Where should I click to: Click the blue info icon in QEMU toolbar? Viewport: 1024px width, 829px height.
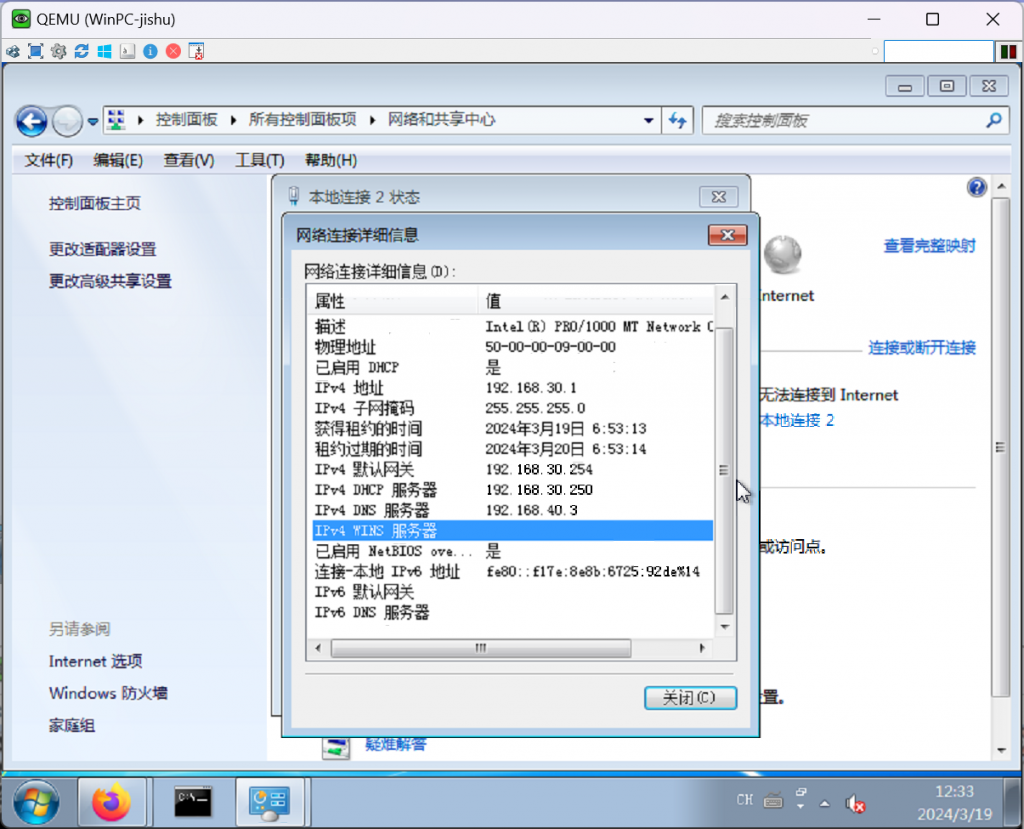coord(150,51)
